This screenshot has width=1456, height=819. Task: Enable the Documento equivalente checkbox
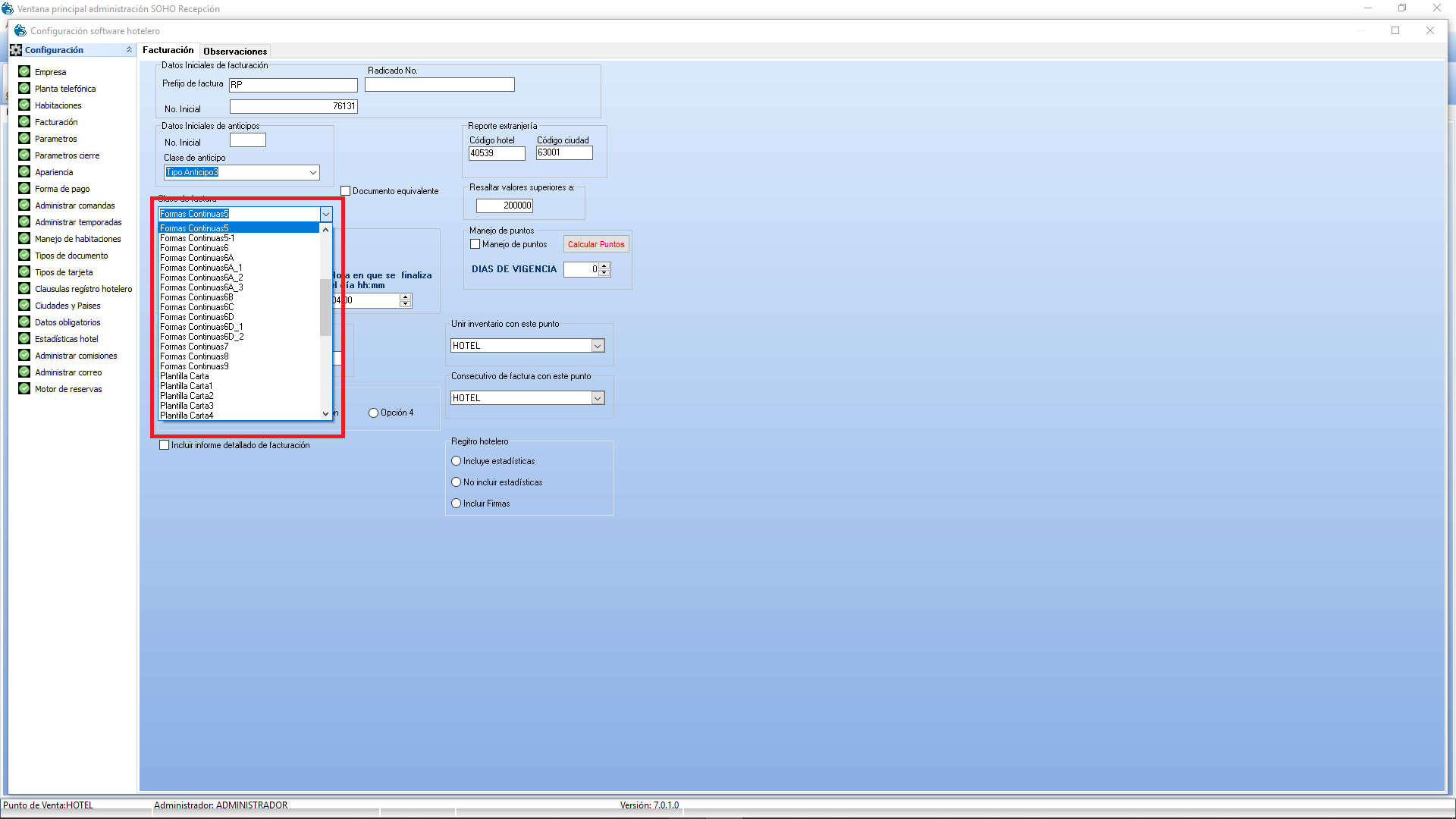pos(346,191)
